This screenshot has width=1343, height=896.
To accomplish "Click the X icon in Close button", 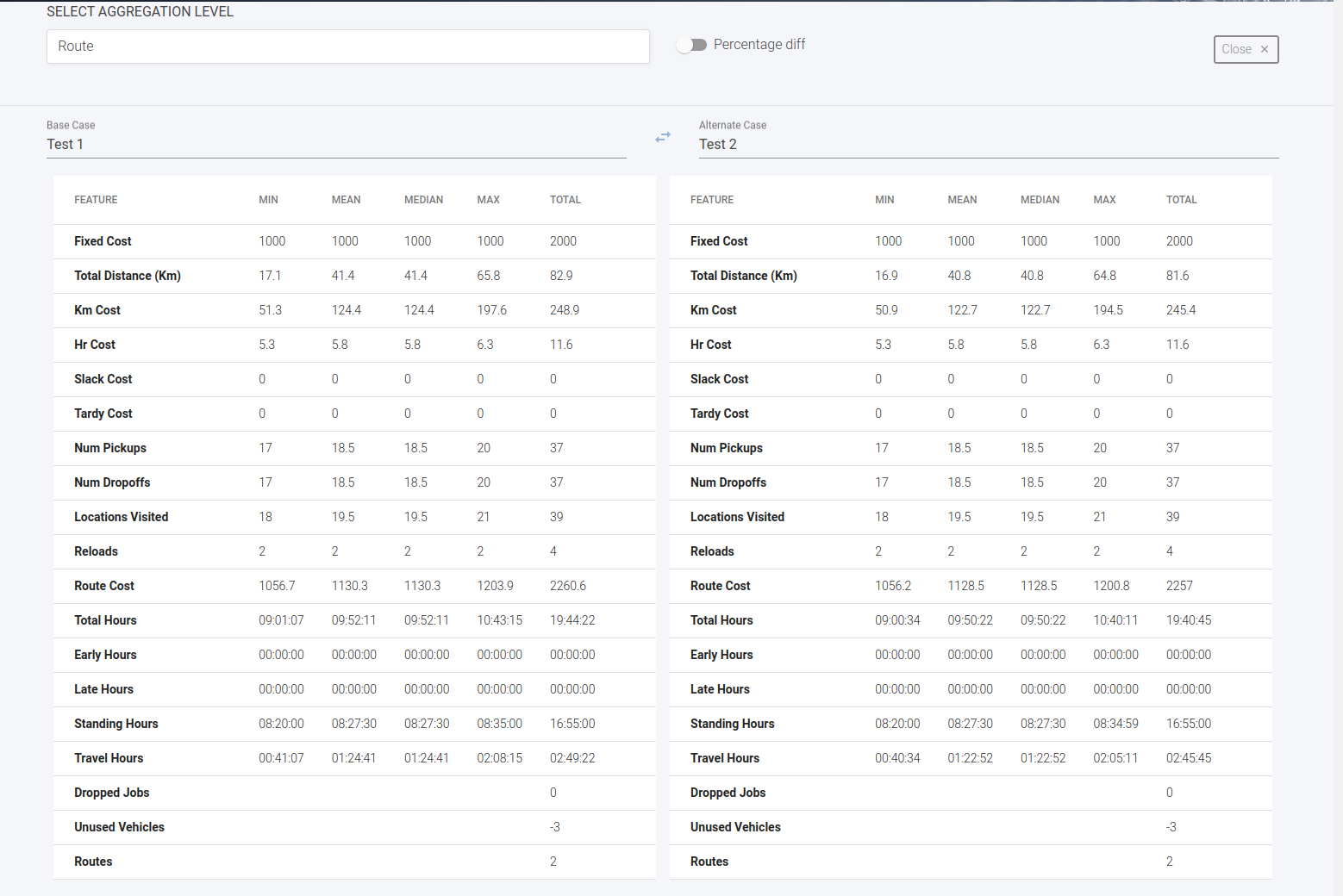I will [1265, 49].
